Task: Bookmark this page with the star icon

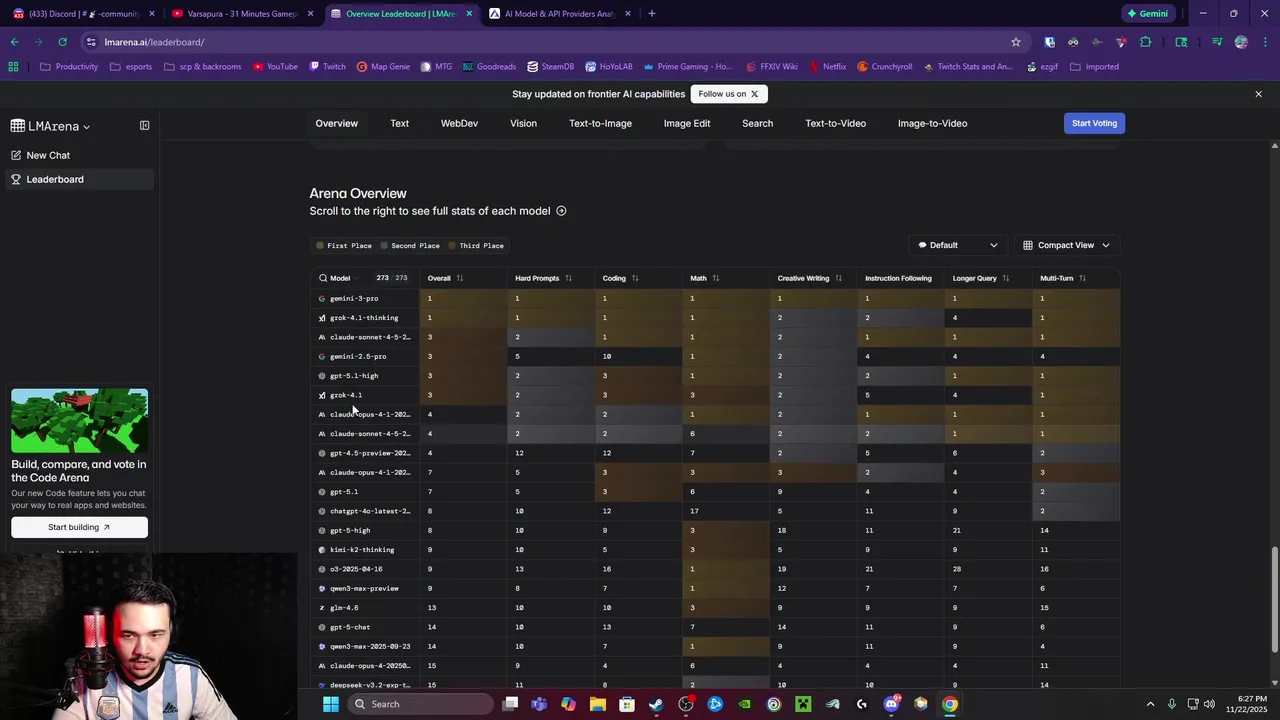Action: tap(1016, 42)
